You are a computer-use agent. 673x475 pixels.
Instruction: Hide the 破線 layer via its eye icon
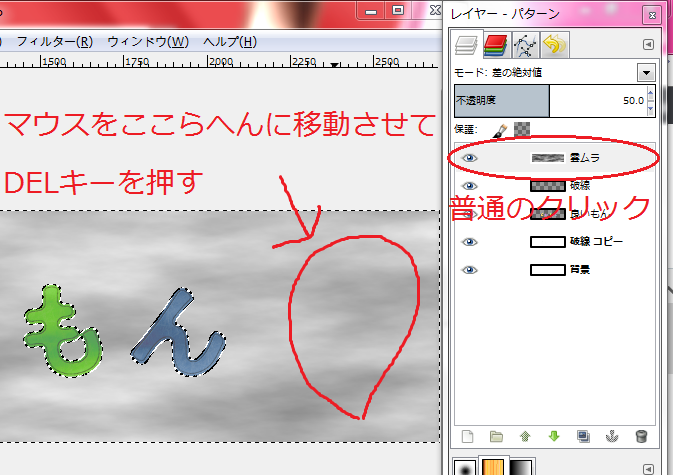(x=469, y=186)
